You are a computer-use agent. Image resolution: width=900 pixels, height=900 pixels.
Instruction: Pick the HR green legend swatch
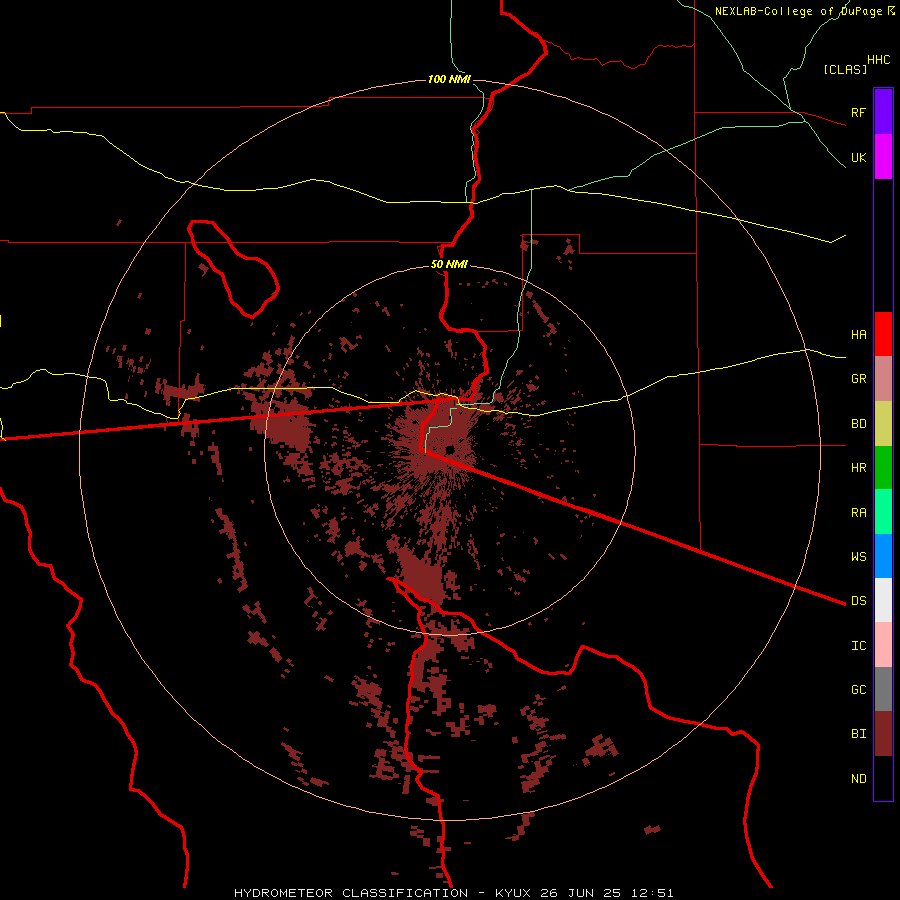point(883,467)
